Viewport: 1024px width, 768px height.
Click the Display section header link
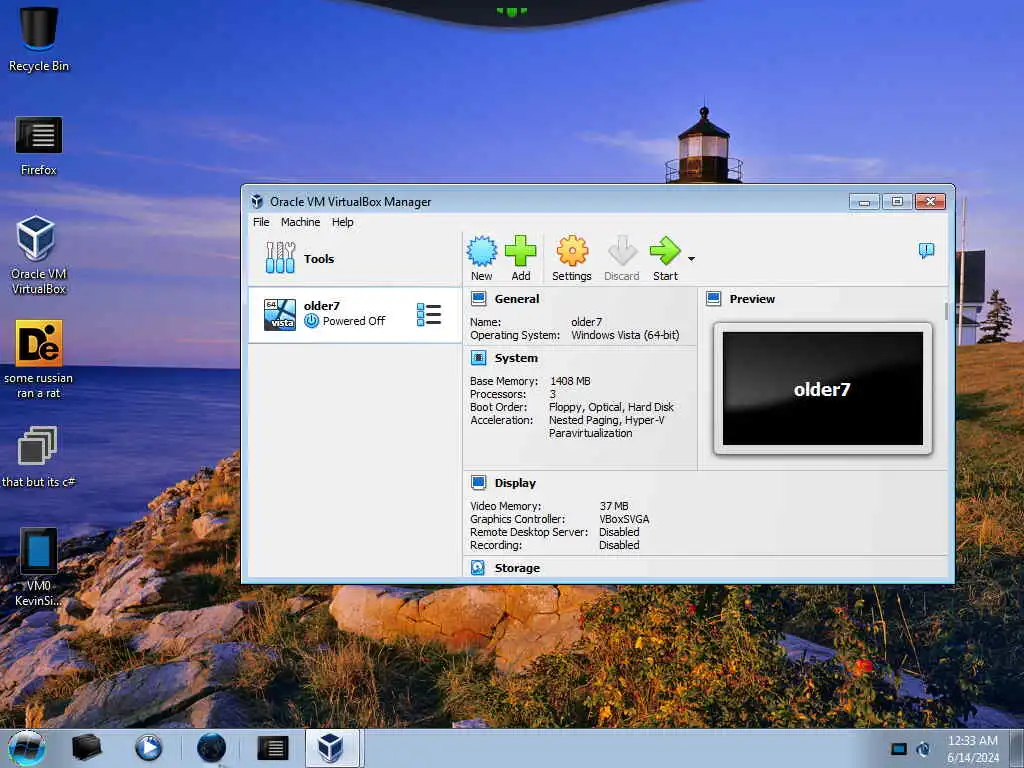coord(515,483)
